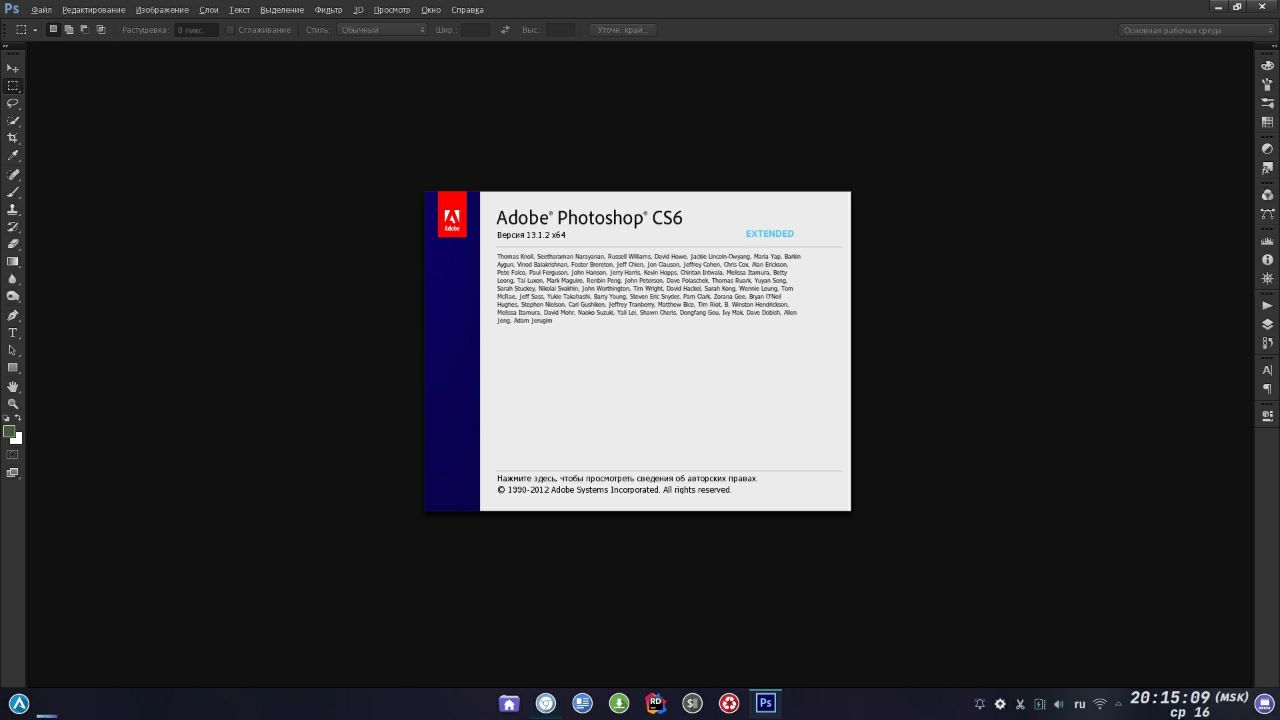Viewport: 1280px width, 720px height.
Task: Open the Основная рабочая среда workspace dropdown
Action: coord(1197,30)
